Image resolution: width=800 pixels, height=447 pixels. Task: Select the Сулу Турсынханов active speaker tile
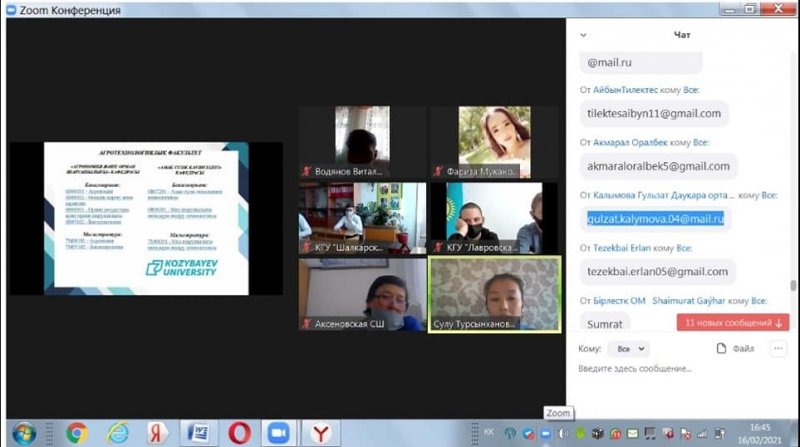click(494, 294)
